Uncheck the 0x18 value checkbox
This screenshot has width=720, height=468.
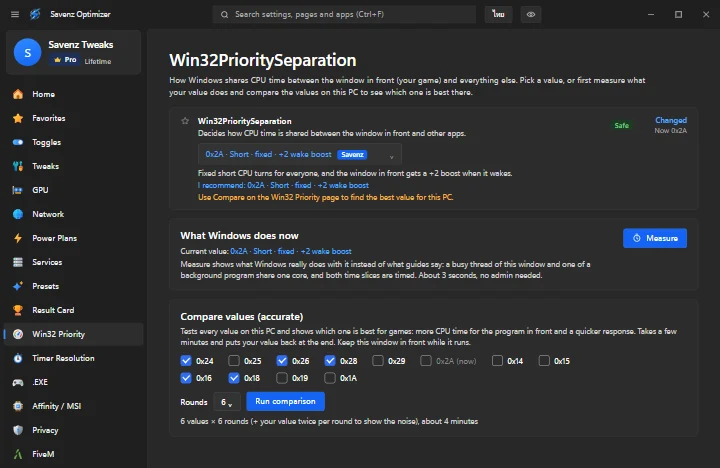(x=234, y=378)
